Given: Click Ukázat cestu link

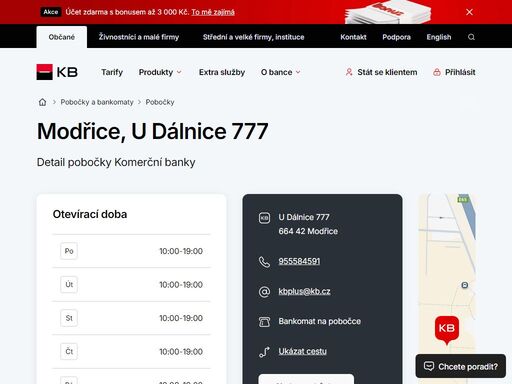Looking at the screenshot, I should 303,351.
